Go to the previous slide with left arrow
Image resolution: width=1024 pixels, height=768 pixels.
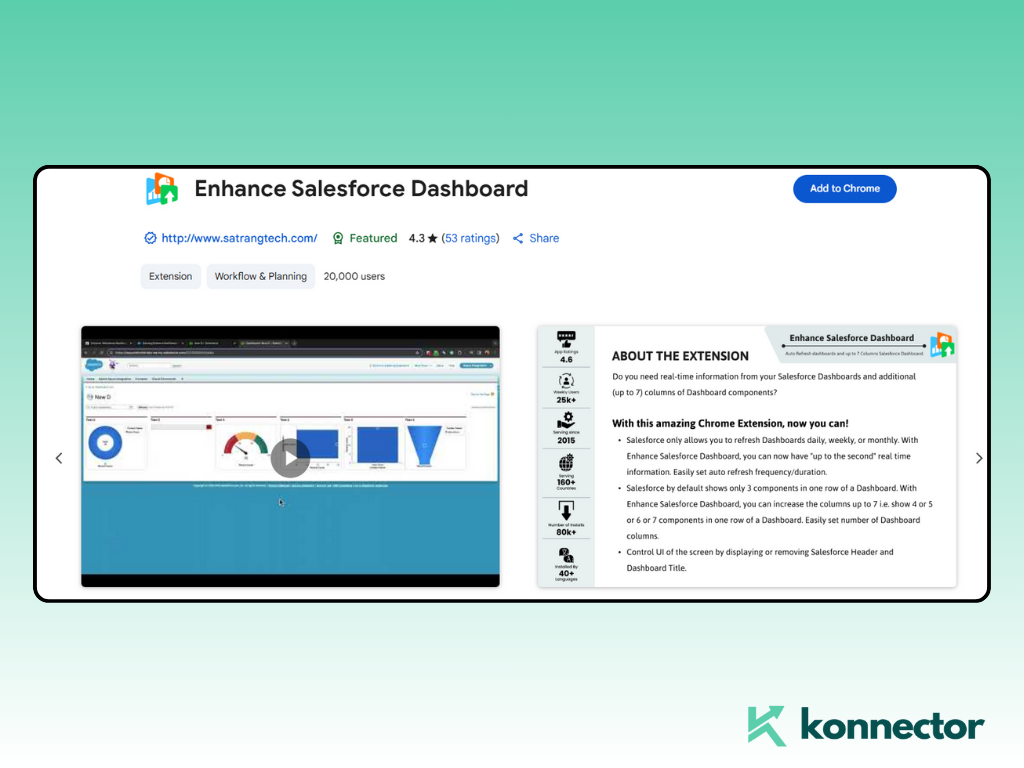click(59, 458)
